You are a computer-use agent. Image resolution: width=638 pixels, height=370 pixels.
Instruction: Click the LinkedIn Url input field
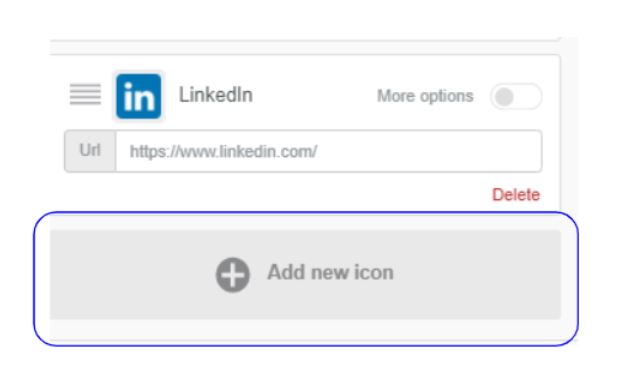[329, 151]
